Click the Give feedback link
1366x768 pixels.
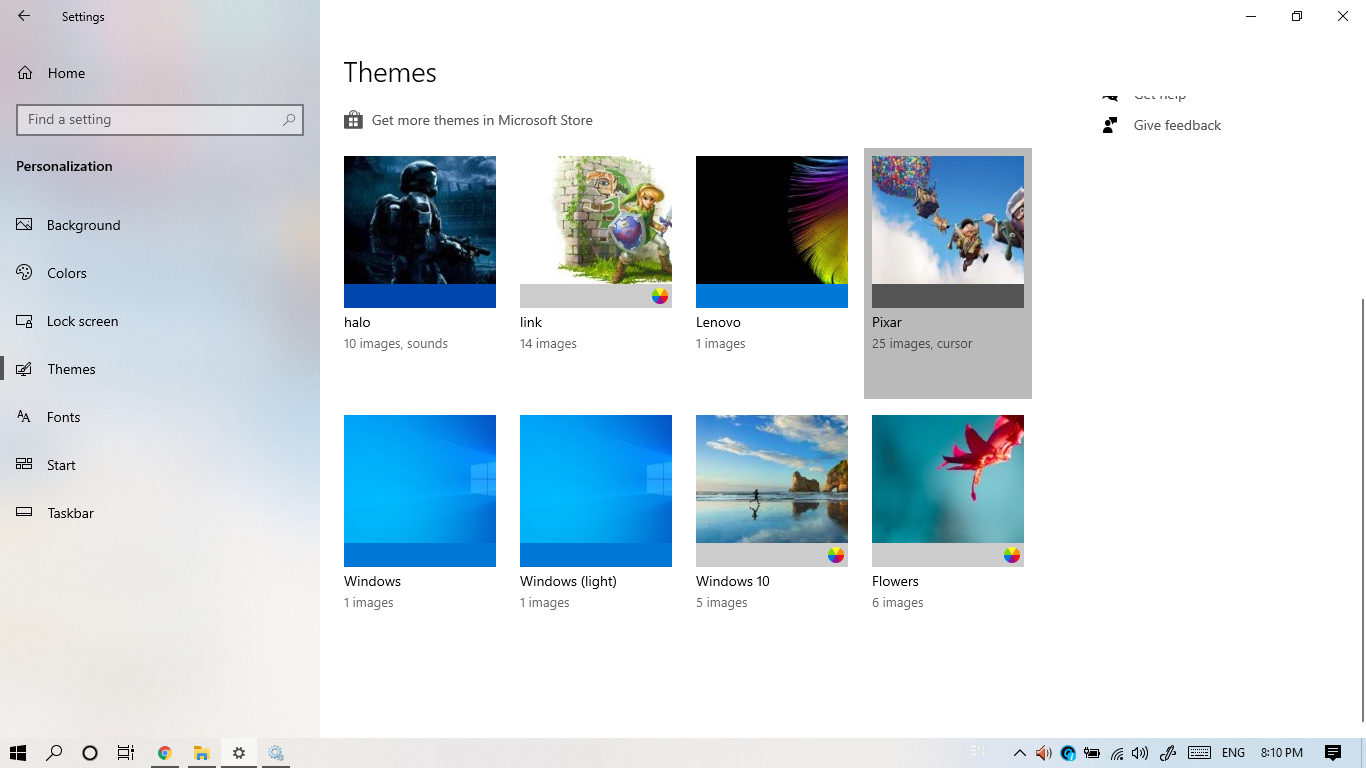[x=1177, y=125]
